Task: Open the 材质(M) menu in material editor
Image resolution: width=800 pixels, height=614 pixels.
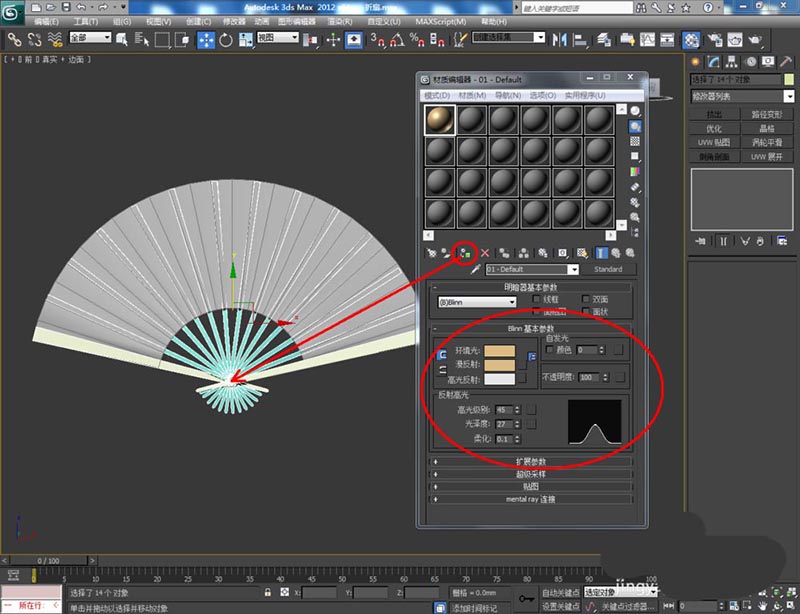Action: [x=472, y=96]
